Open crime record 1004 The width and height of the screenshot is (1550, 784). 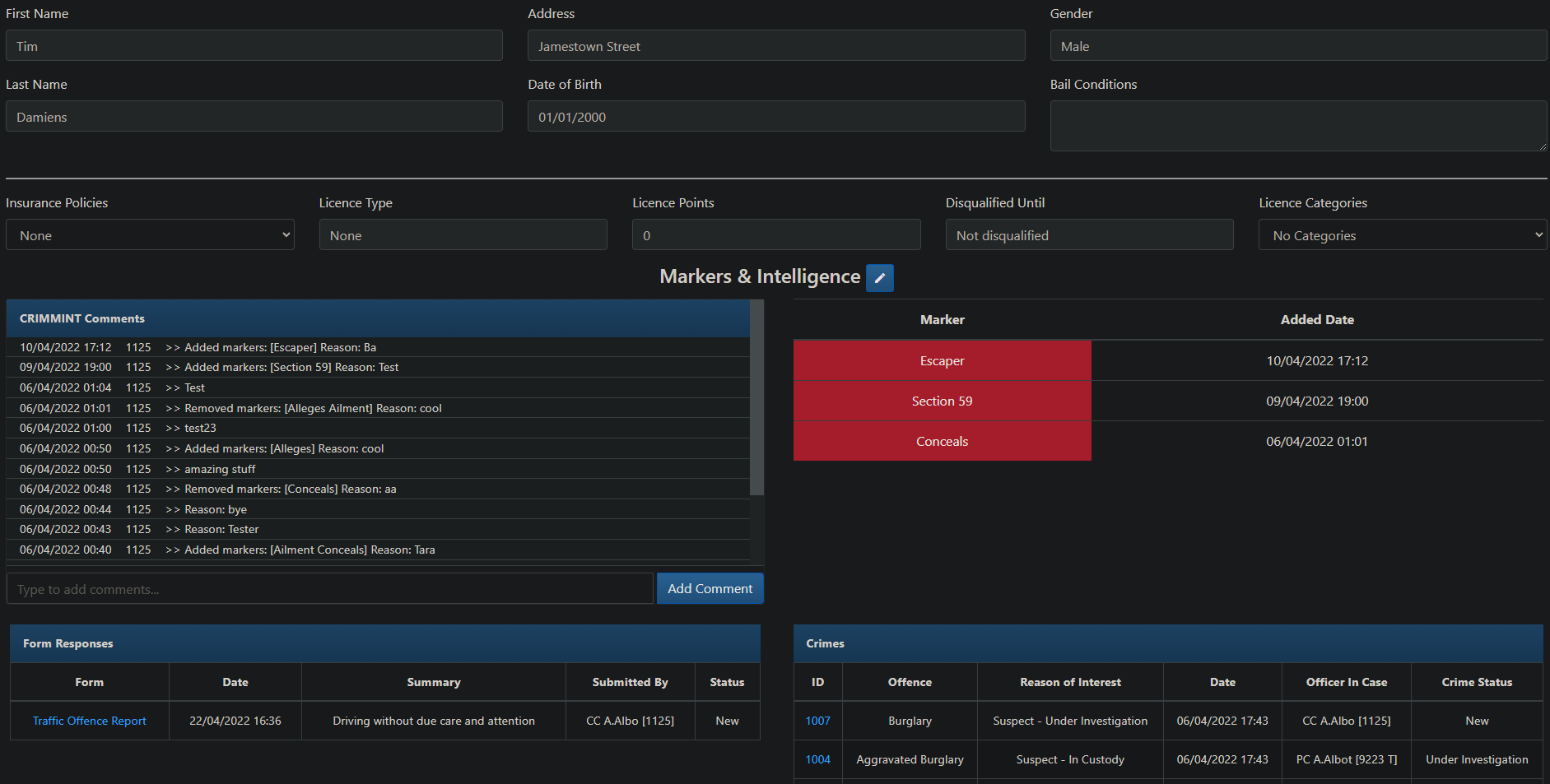tap(817, 759)
